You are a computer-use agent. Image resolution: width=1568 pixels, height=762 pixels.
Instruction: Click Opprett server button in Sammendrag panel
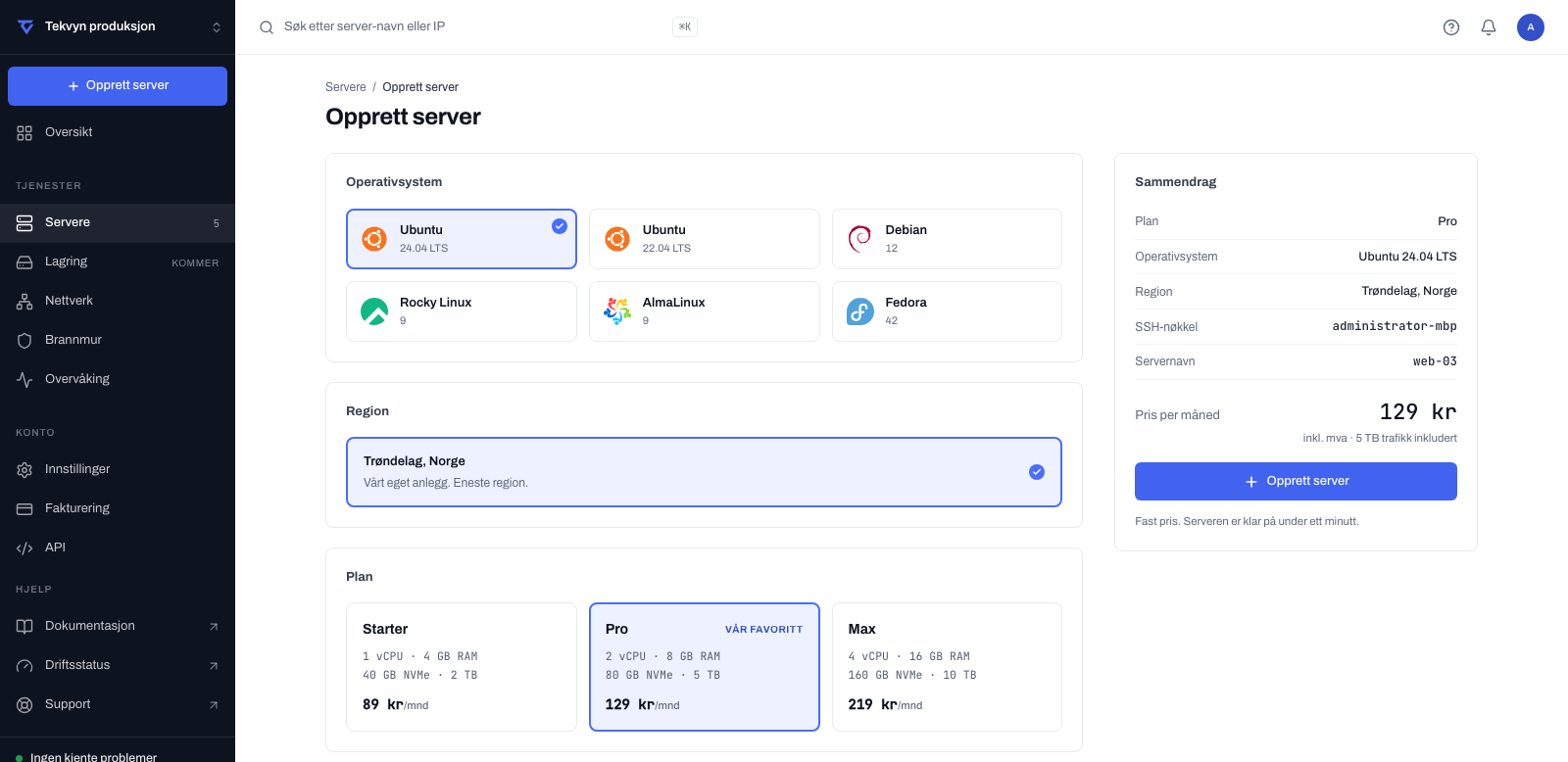coord(1296,482)
